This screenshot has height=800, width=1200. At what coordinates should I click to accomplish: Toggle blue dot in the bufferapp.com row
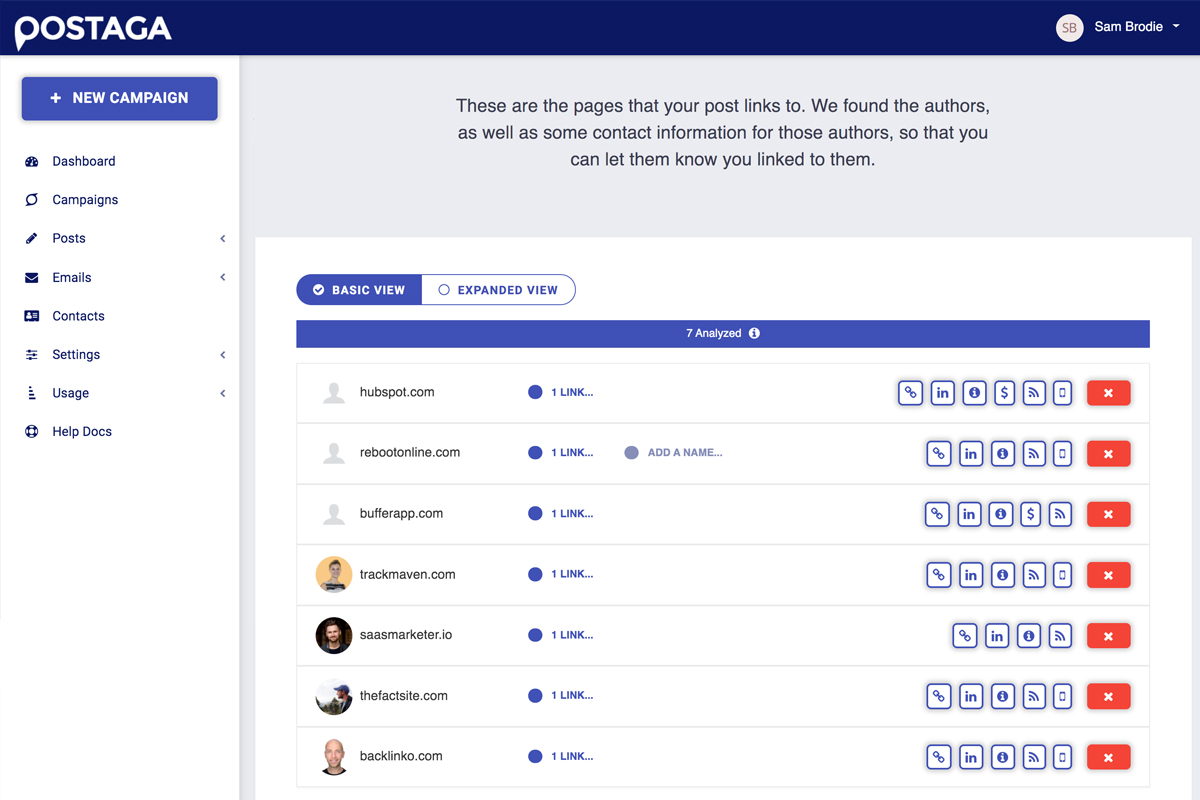click(535, 513)
